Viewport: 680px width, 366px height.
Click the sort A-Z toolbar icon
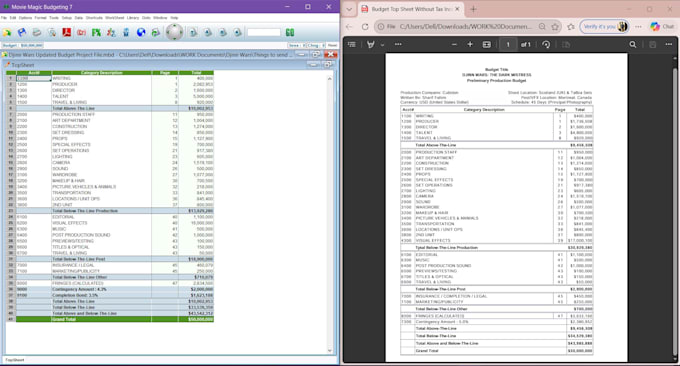(x=111, y=33)
